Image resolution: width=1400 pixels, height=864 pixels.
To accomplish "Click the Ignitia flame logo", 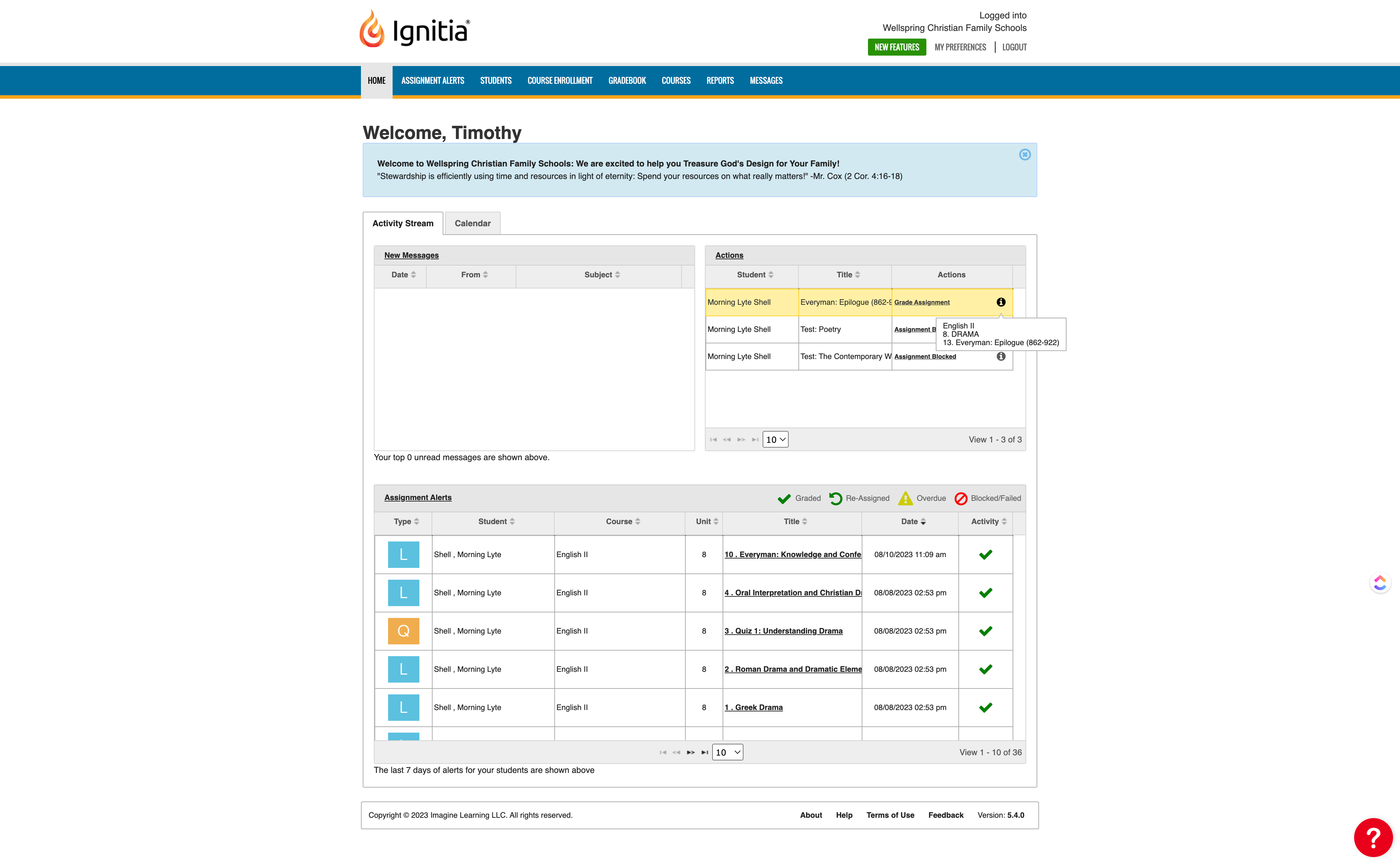I will coord(372,28).
